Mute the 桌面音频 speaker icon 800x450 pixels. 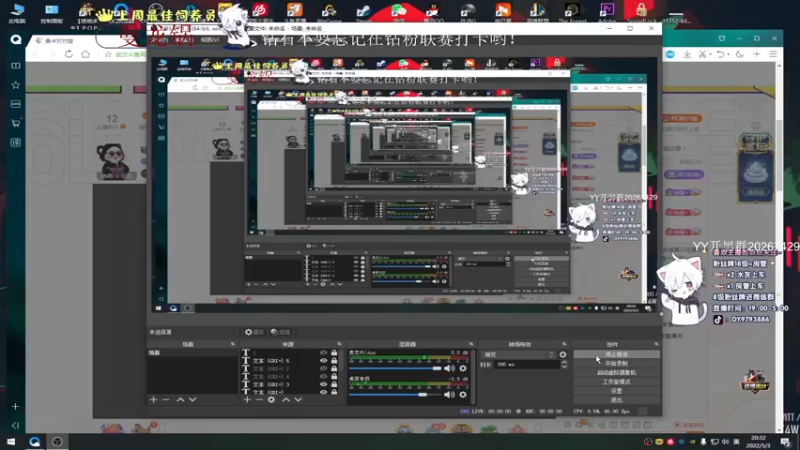449,394
